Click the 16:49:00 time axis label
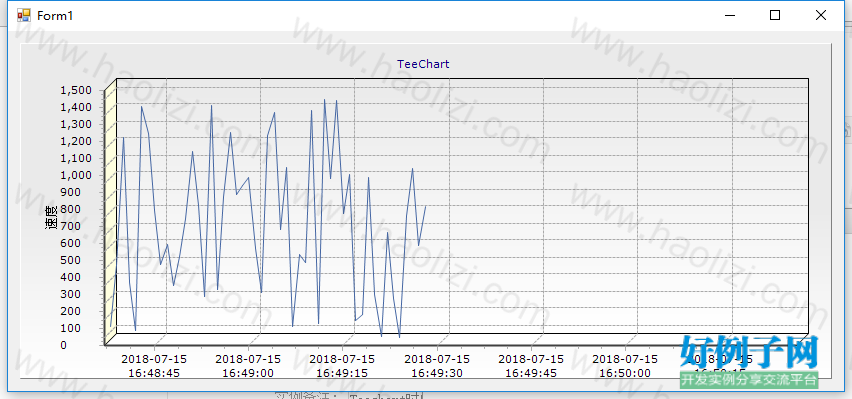 [248, 373]
